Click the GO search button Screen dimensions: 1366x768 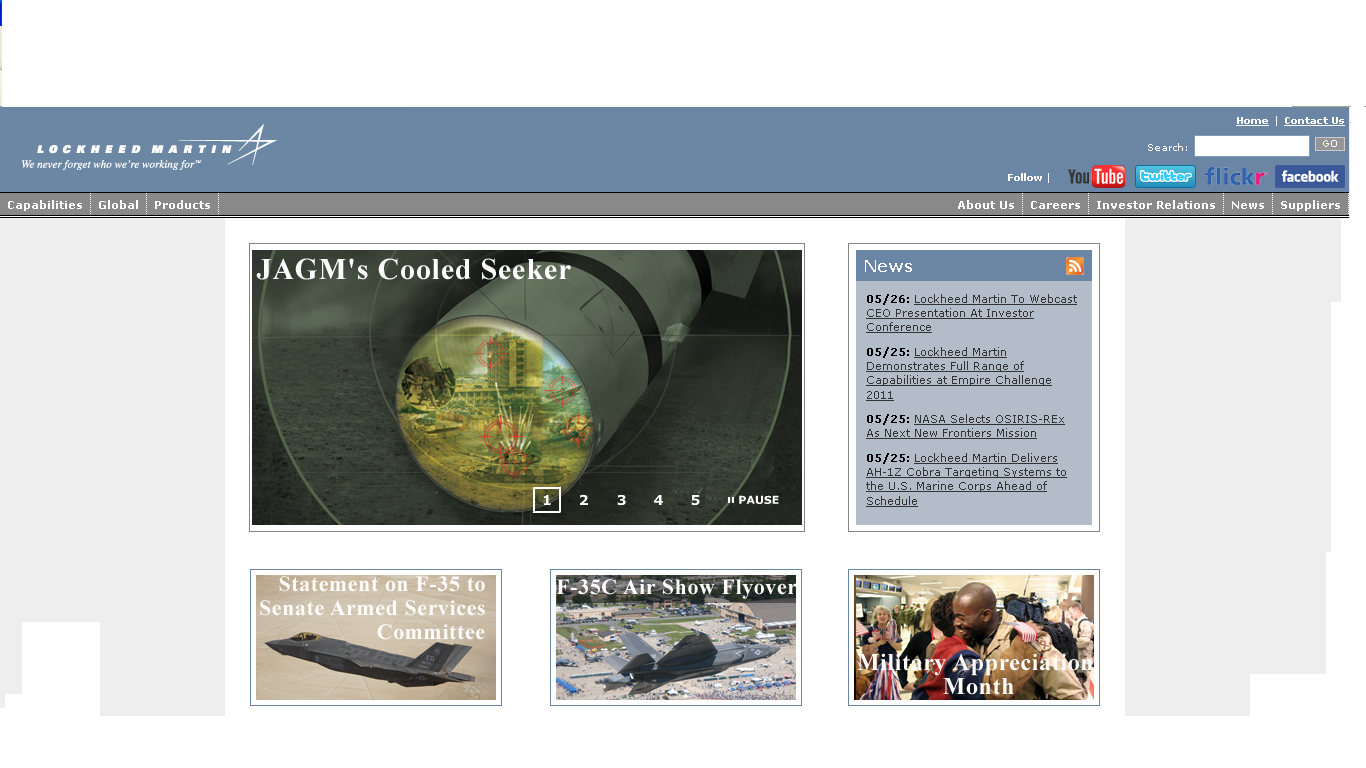point(1330,144)
